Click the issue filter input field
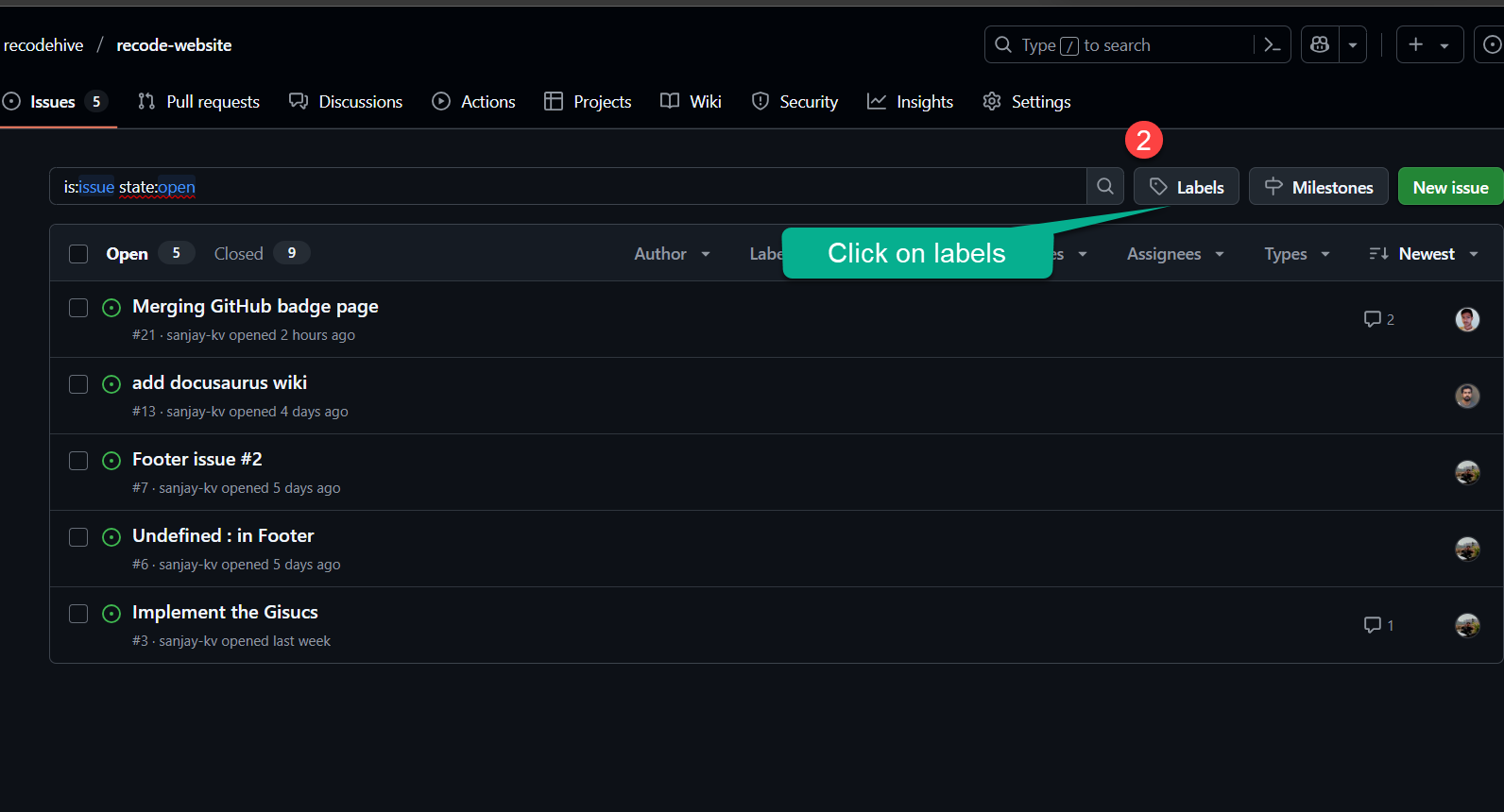This screenshot has height=812, width=1504. tap(568, 186)
